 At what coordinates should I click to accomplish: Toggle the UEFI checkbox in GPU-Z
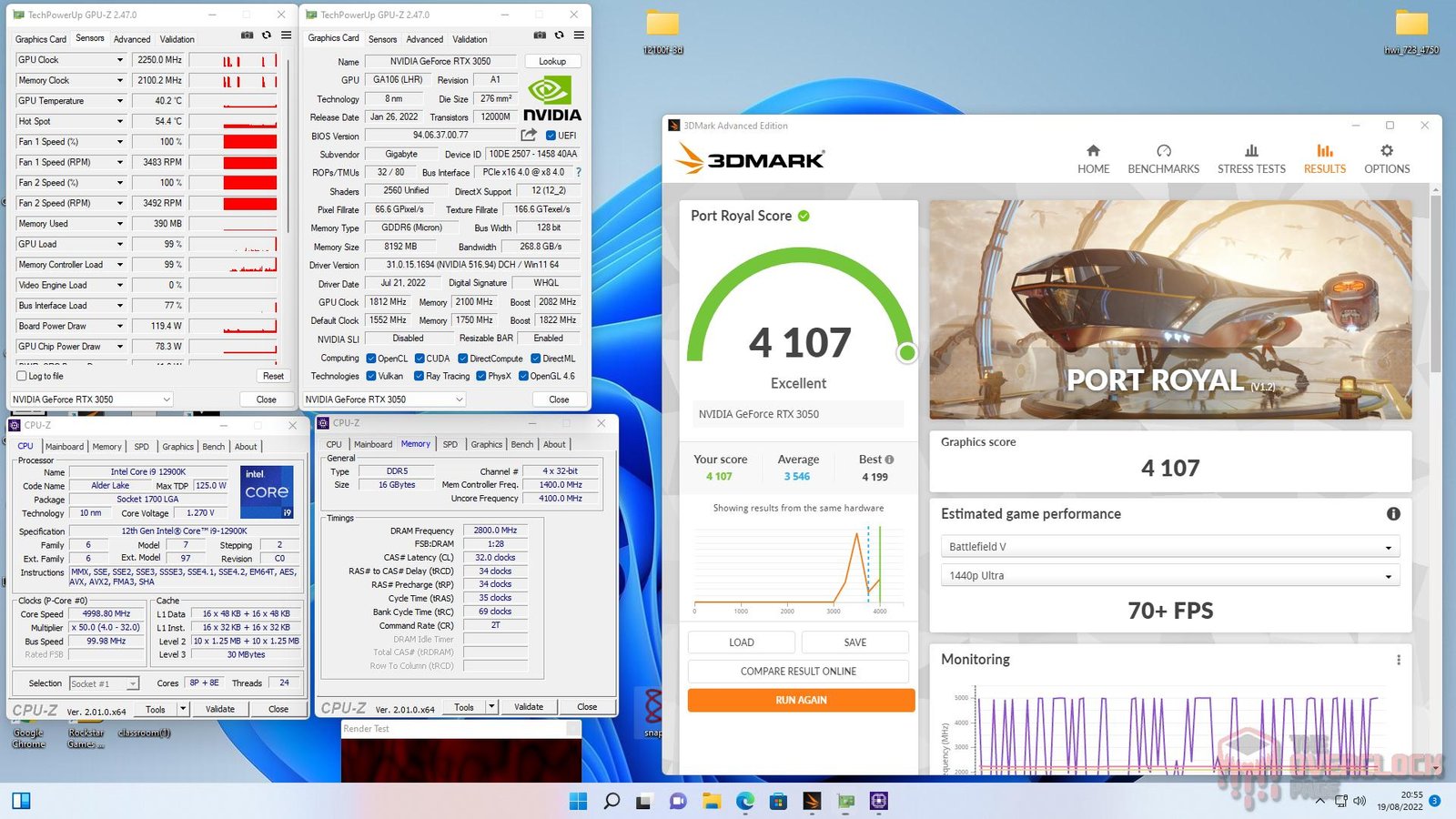tap(551, 136)
